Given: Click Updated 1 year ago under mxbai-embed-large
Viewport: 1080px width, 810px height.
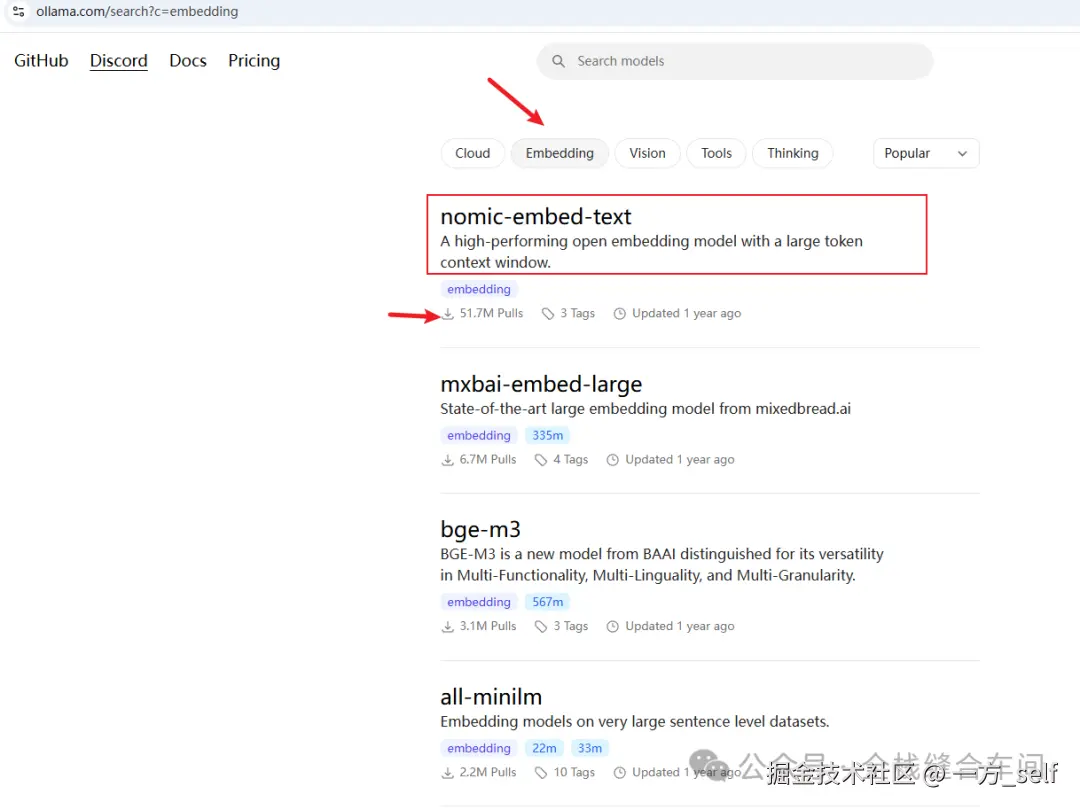Looking at the screenshot, I should pyautogui.click(x=680, y=459).
